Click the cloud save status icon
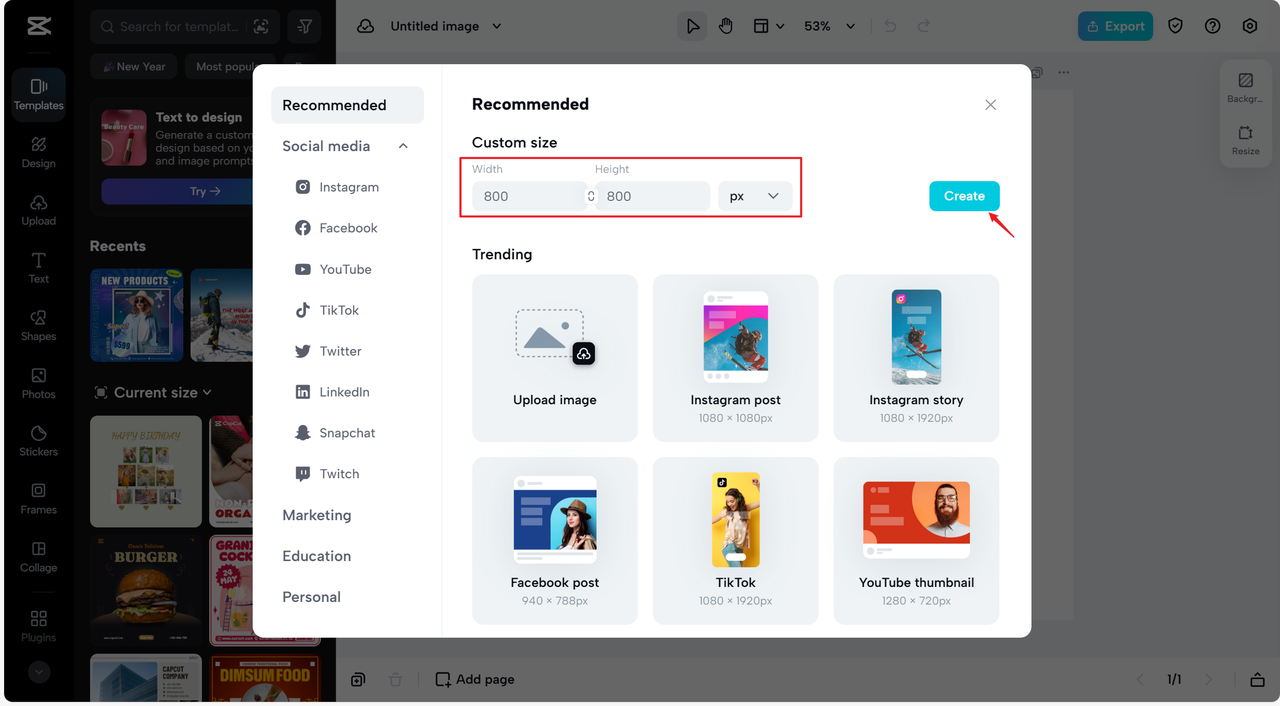 click(x=365, y=26)
